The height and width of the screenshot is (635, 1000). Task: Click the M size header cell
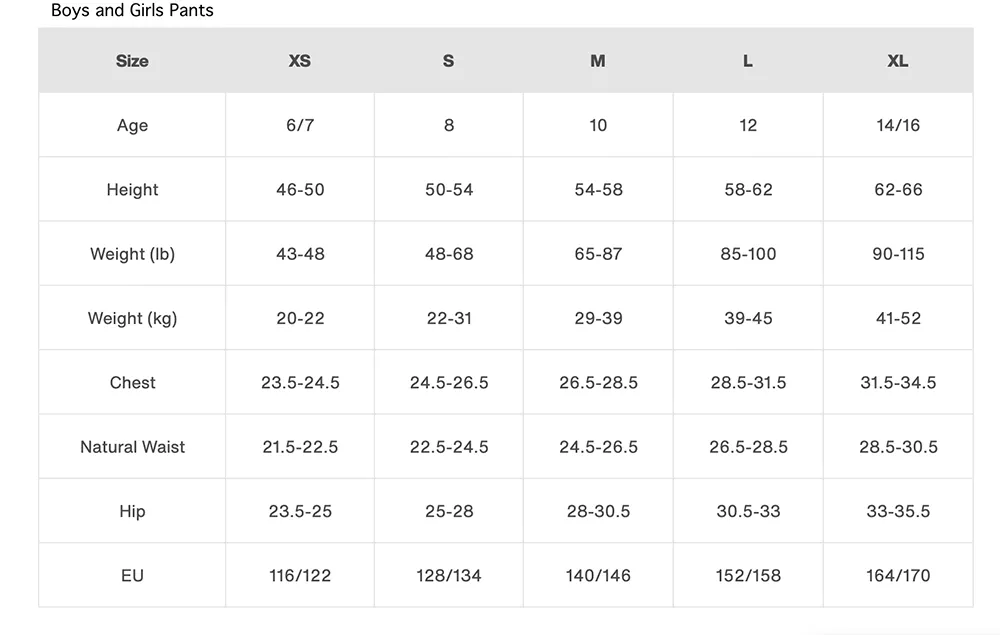click(x=598, y=61)
